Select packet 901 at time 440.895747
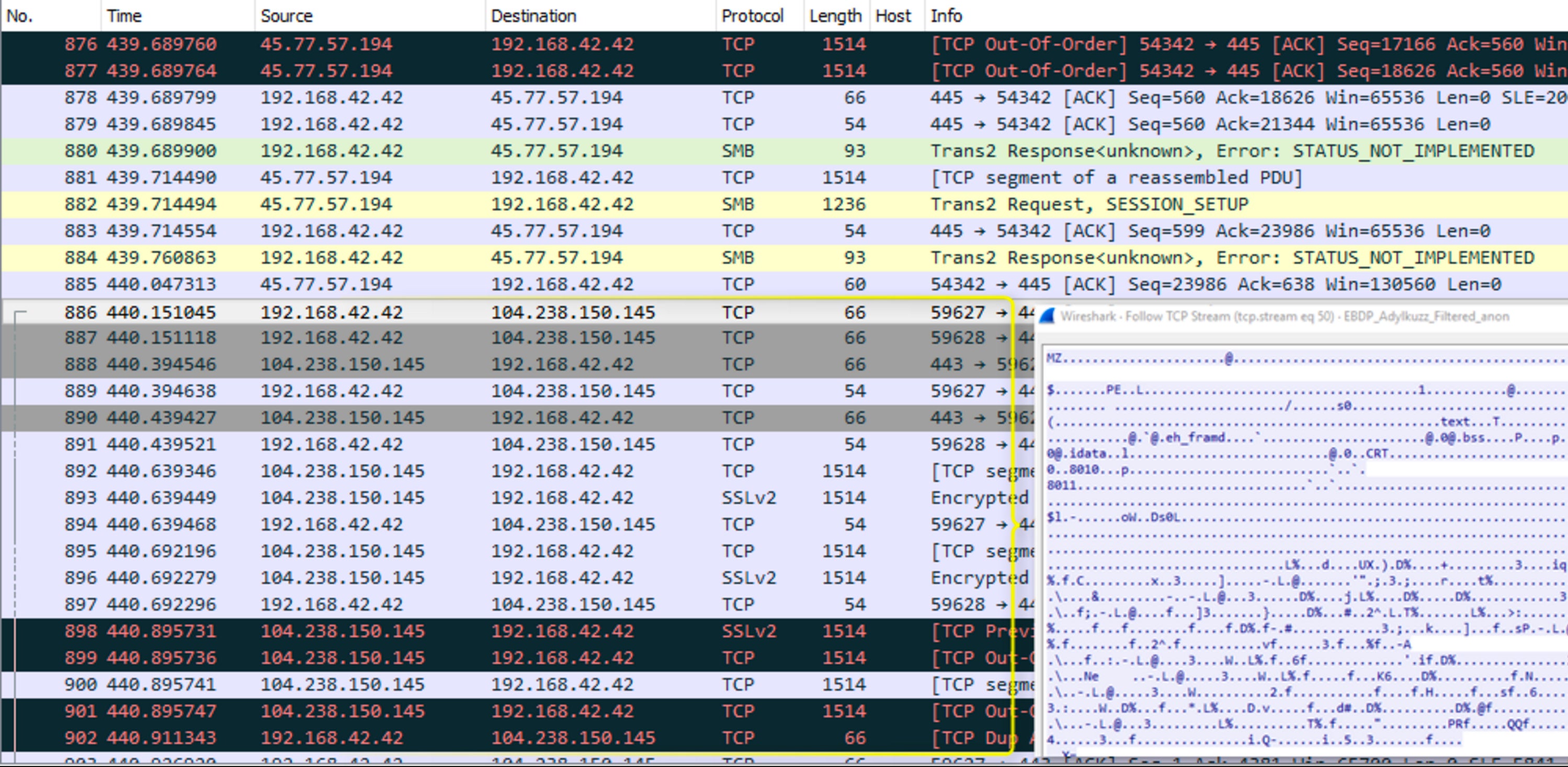Viewport: 1568px width, 767px height. coord(517,712)
